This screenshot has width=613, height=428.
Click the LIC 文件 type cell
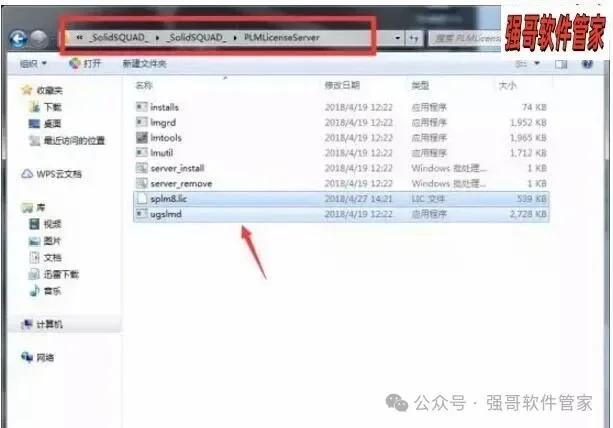[428, 199]
